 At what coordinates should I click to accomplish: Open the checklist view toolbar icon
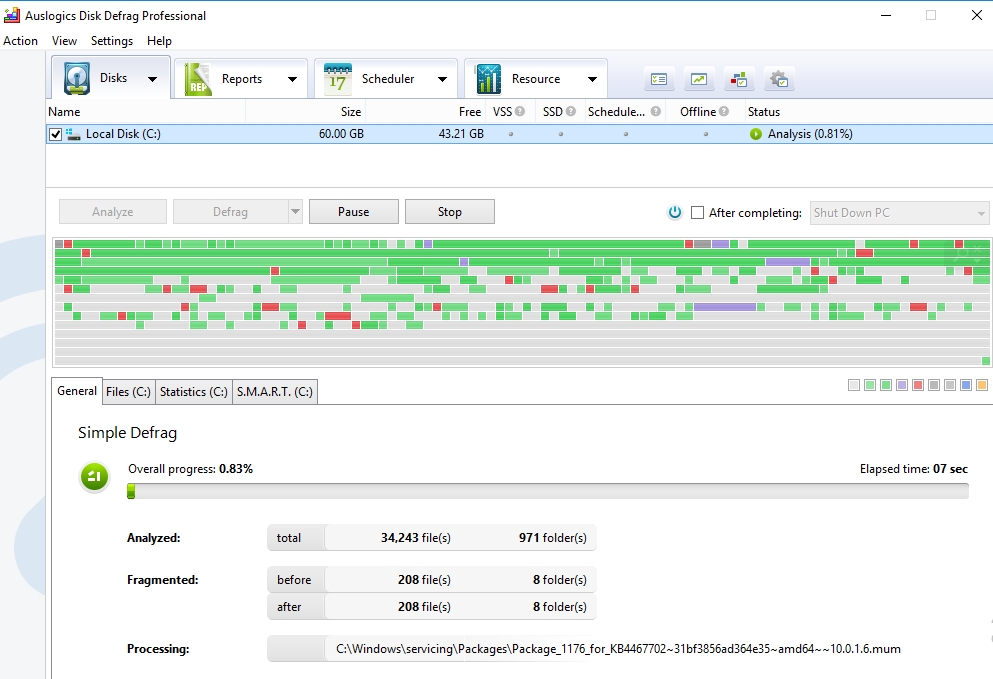coord(659,79)
